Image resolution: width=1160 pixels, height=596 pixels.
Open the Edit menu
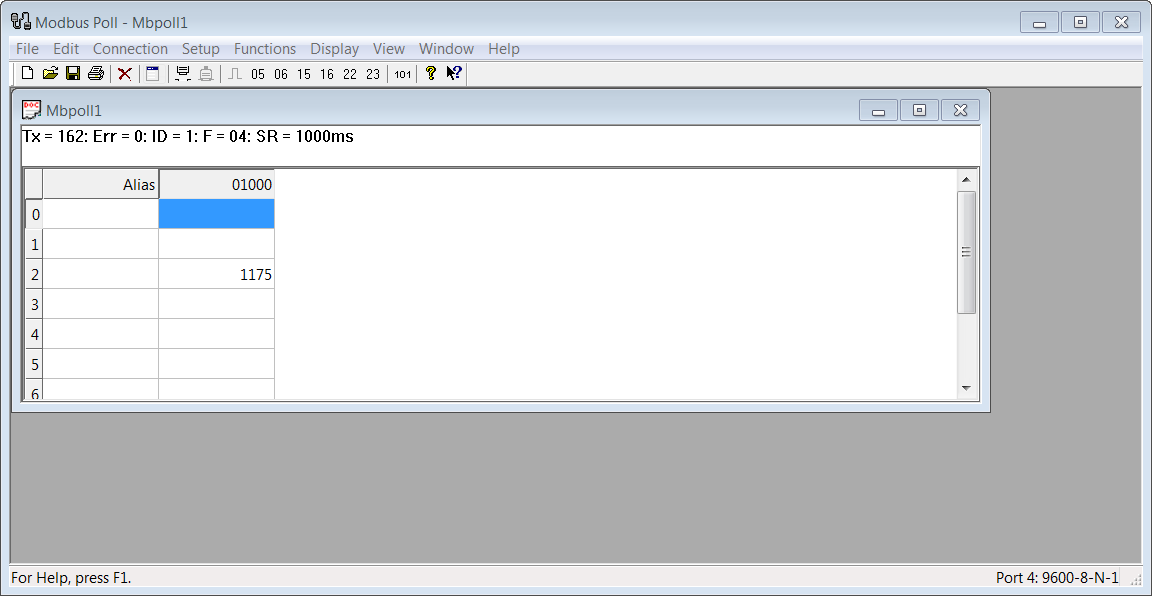(66, 49)
